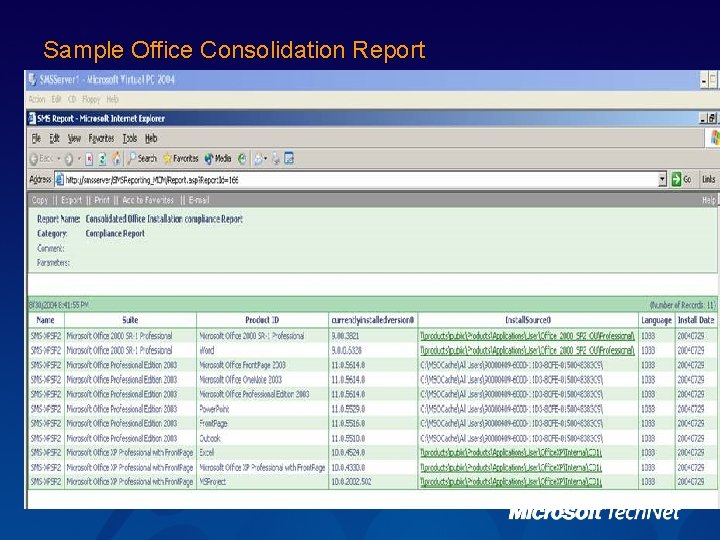Click Virtual PC title bar icon
The image size is (720, 540).
32,80
